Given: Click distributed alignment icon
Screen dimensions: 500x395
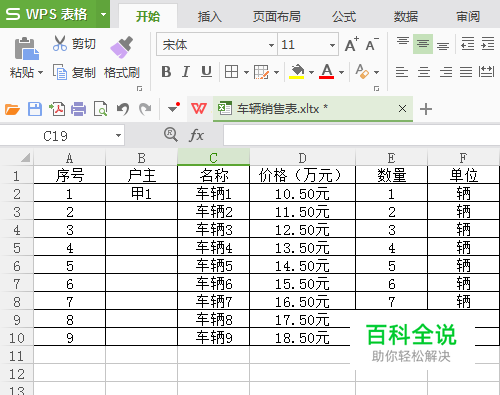Looking at the screenshot, I should pos(486,71).
